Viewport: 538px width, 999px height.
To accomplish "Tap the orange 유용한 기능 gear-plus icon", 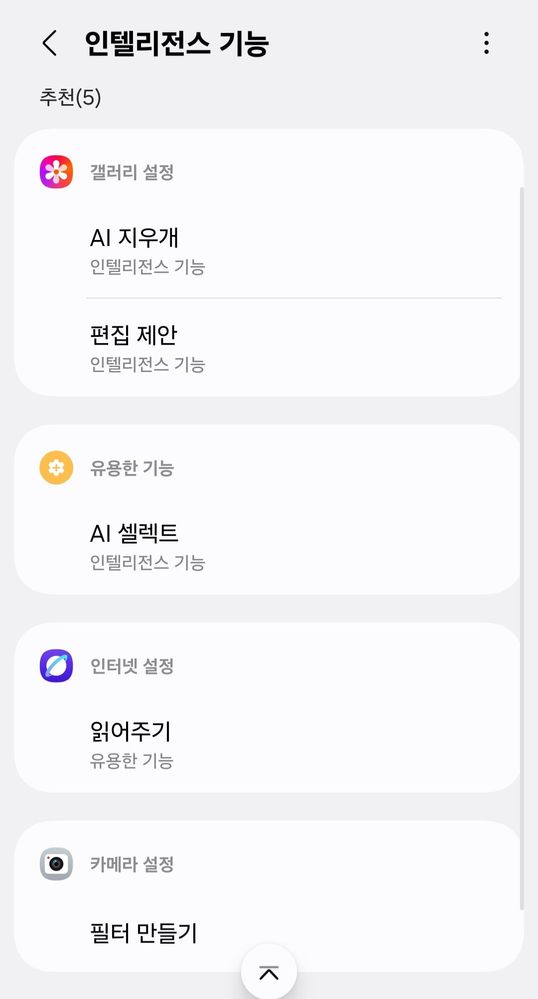I will pos(56,468).
